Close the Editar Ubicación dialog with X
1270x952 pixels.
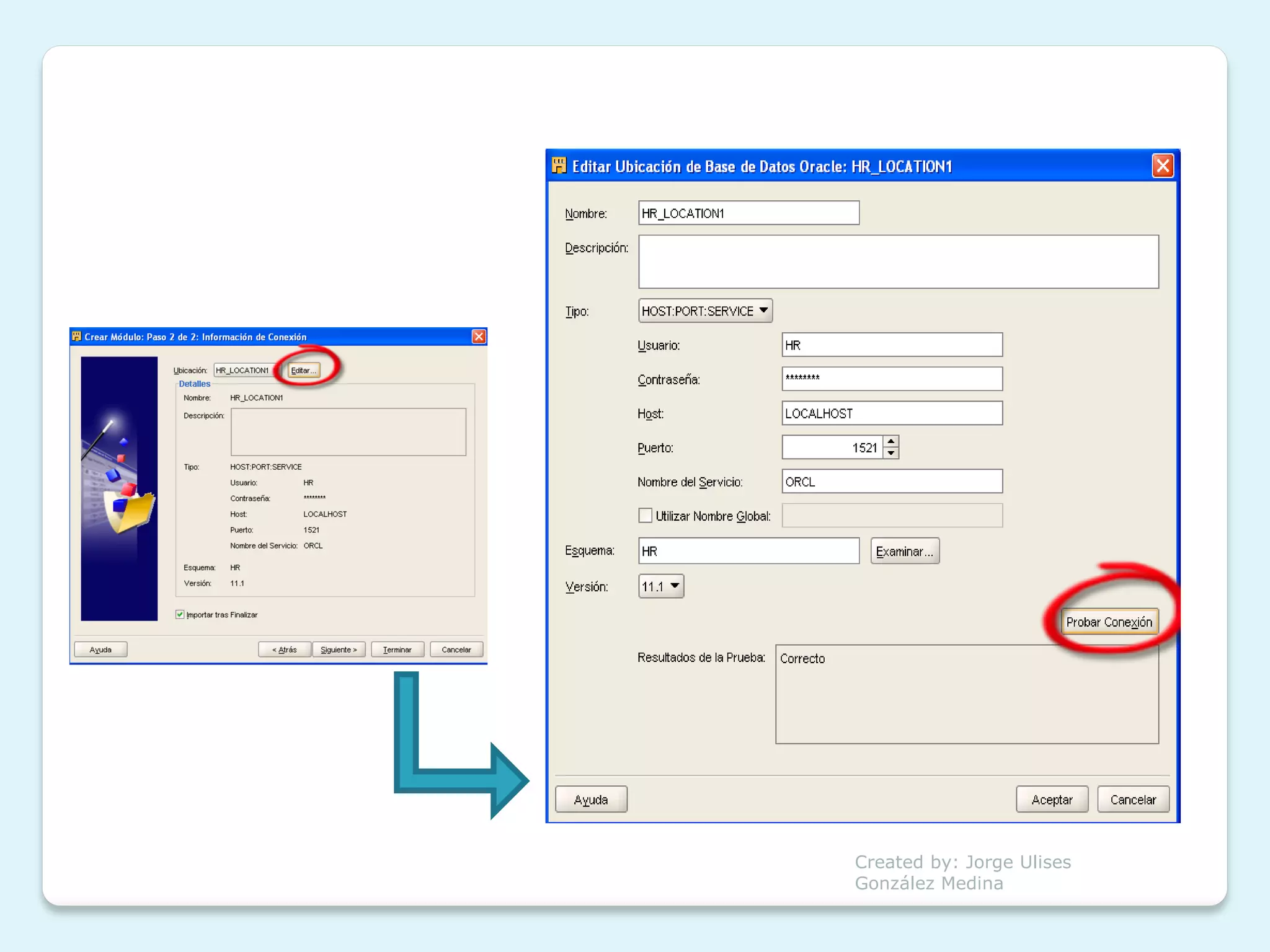(1163, 165)
